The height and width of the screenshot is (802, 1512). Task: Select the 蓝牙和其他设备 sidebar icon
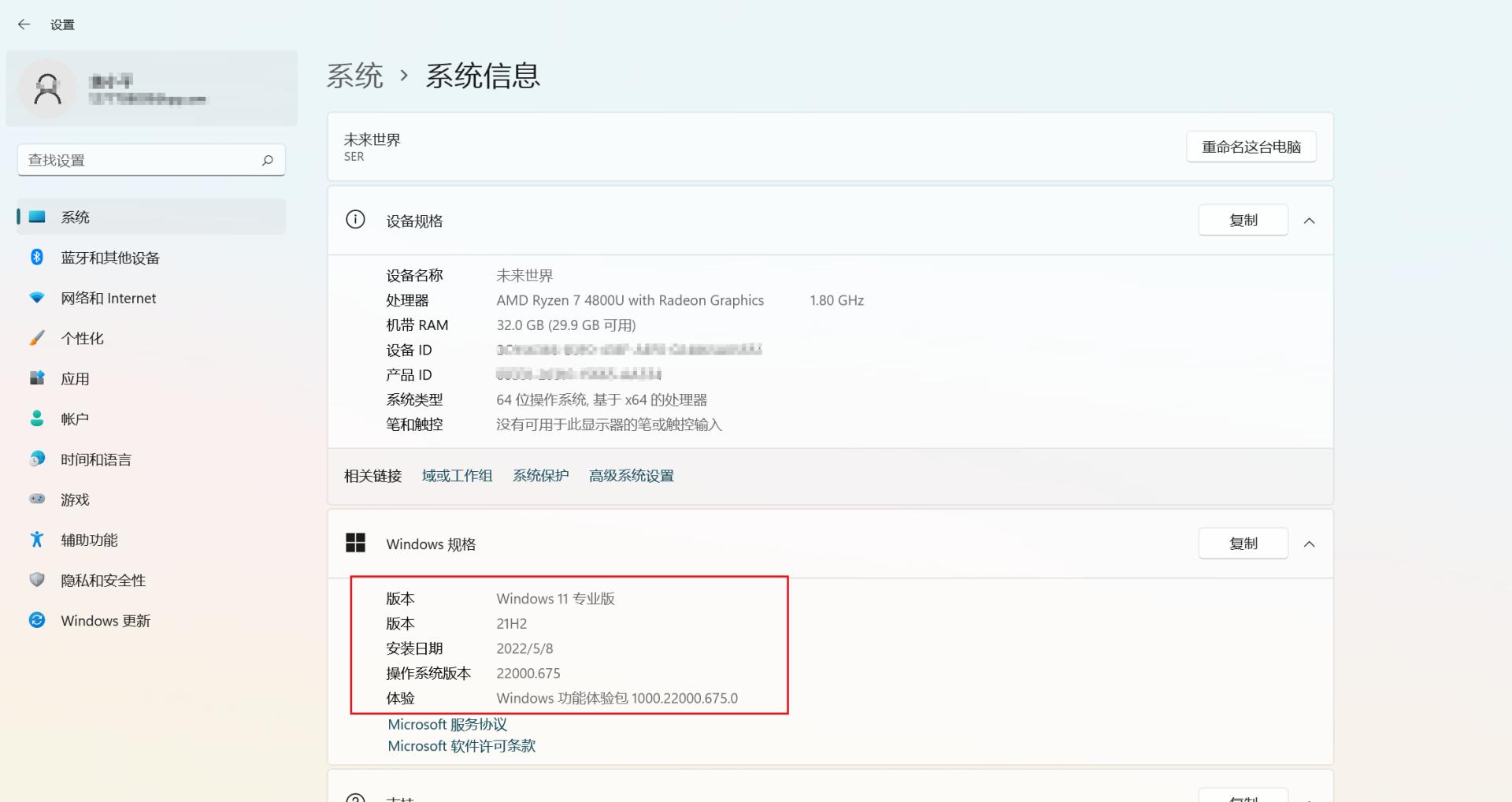[x=36, y=257]
